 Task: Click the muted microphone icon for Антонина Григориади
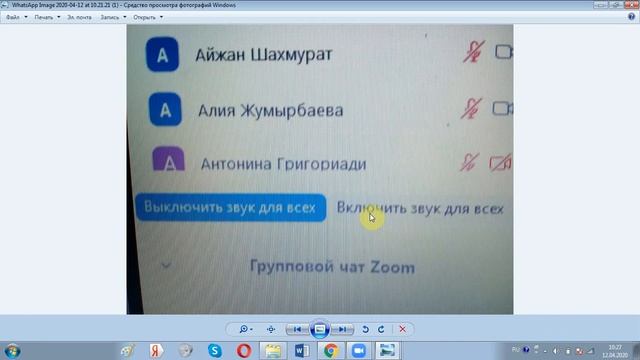[x=469, y=162]
